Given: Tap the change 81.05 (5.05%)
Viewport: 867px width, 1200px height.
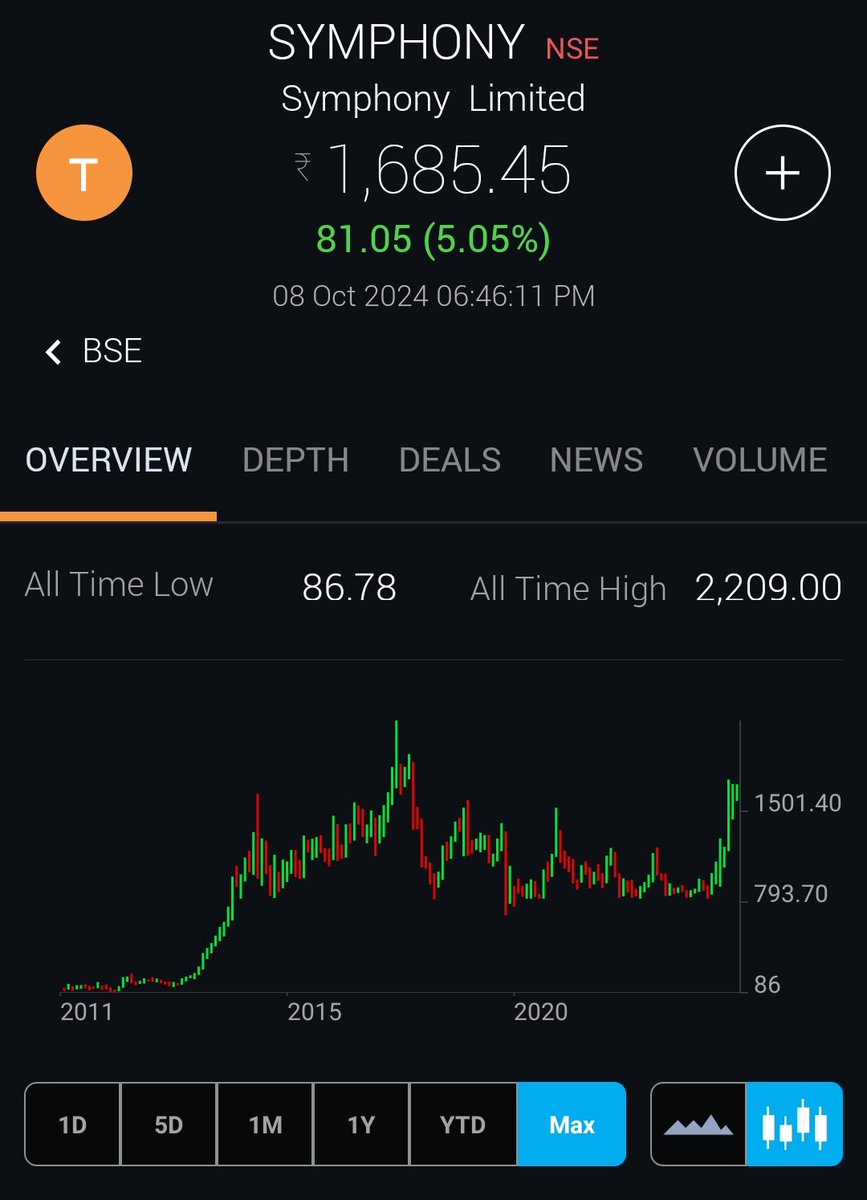Looking at the screenshot, I should pyautogui.click(x=433, y=239).
